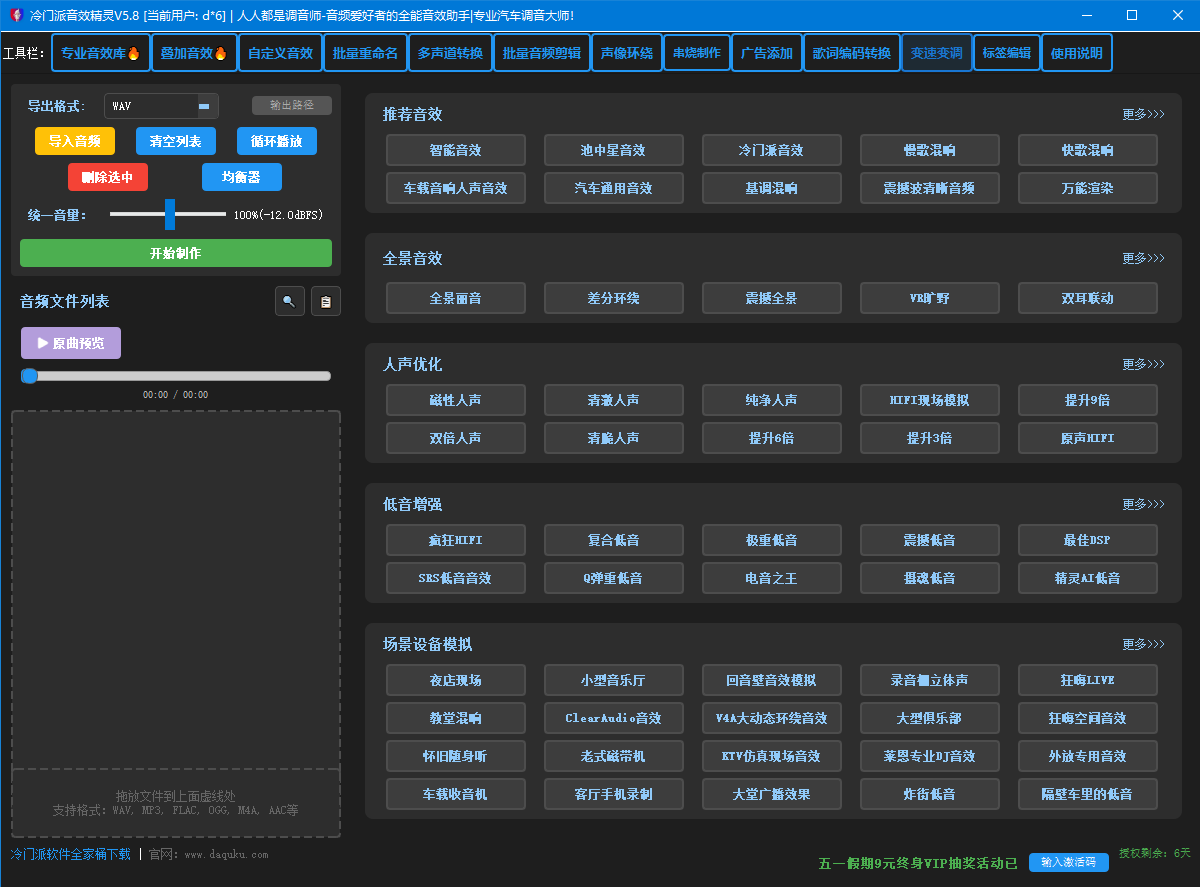Screen dimensions: 1200x887
Task: Open the 使用说明 help tab
Action: coord(1077,53)
